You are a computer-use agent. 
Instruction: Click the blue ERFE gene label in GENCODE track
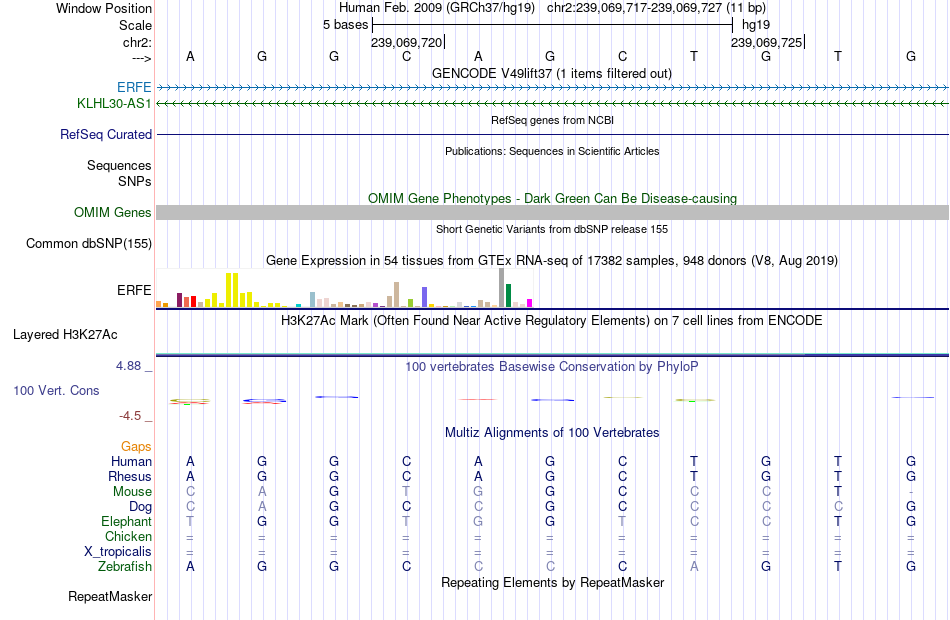point(134,87)
